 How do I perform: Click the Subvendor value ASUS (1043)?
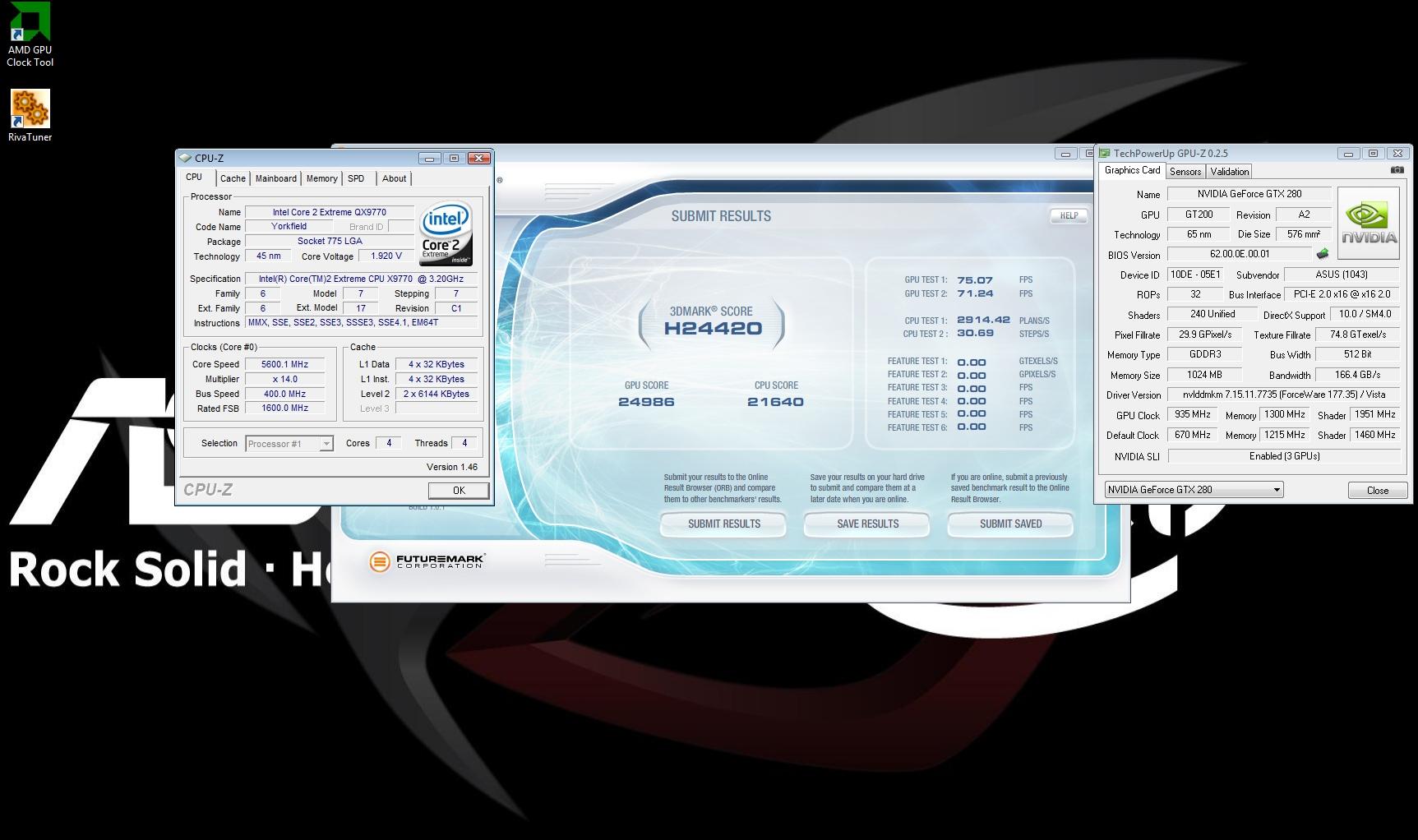(1342, 275)
